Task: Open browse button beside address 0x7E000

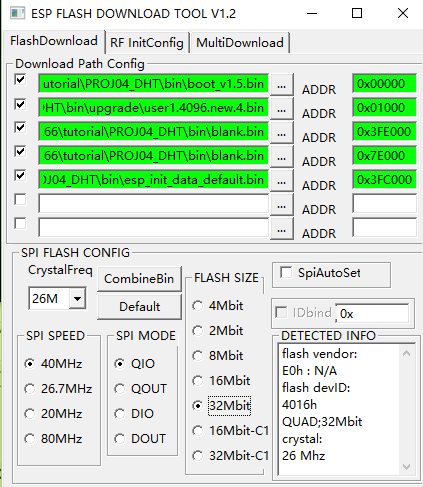Action: click(282, 156)
